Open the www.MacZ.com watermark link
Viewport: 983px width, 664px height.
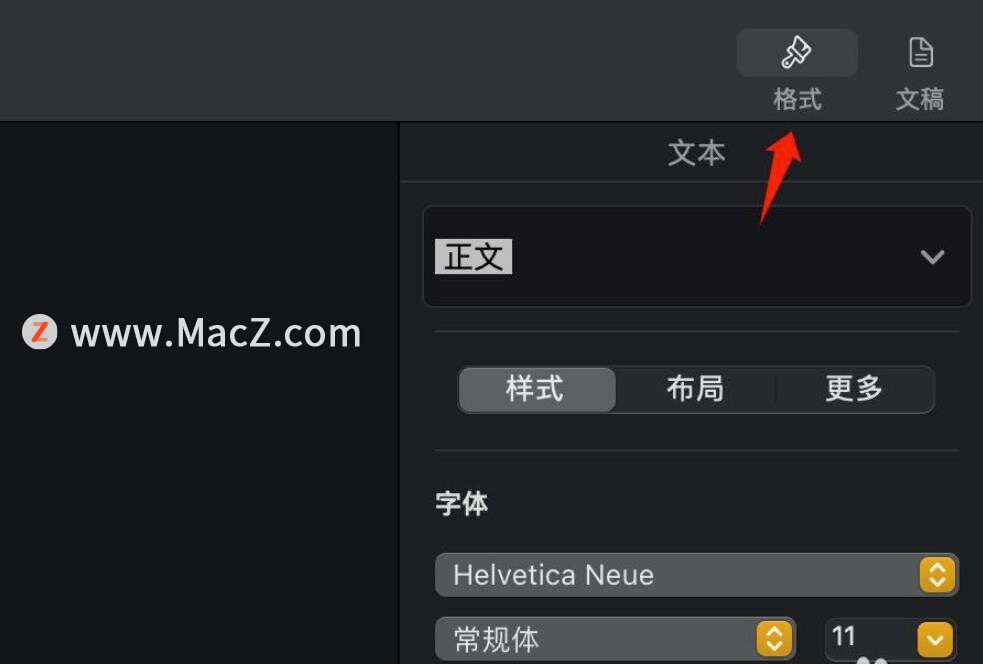pos(216,333)
